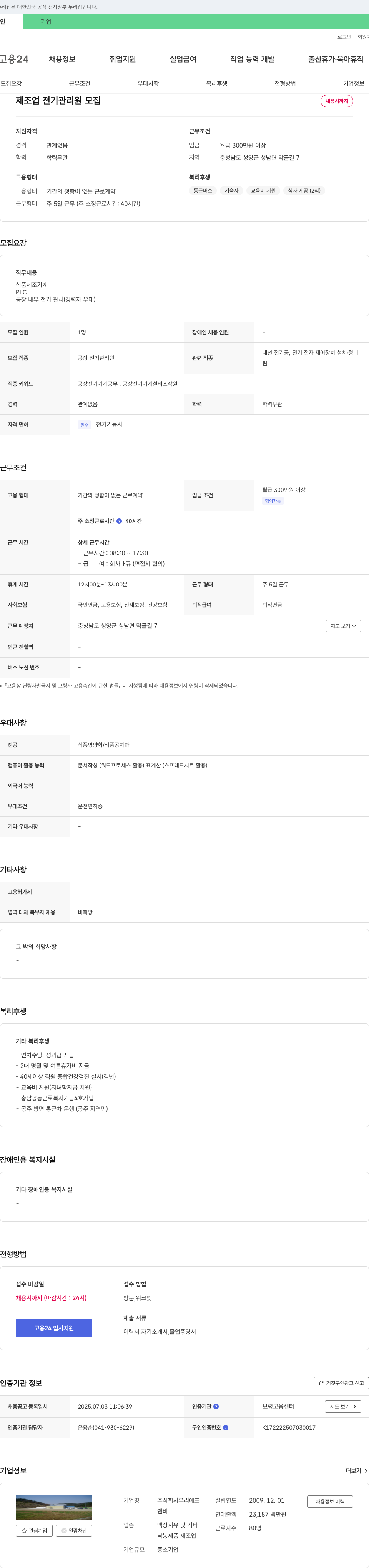Image resolution: width=369 pixels, height=1568 pixels.
Task: Click the circle-x icon on 열람차단
Action: tap(64, 1530)
